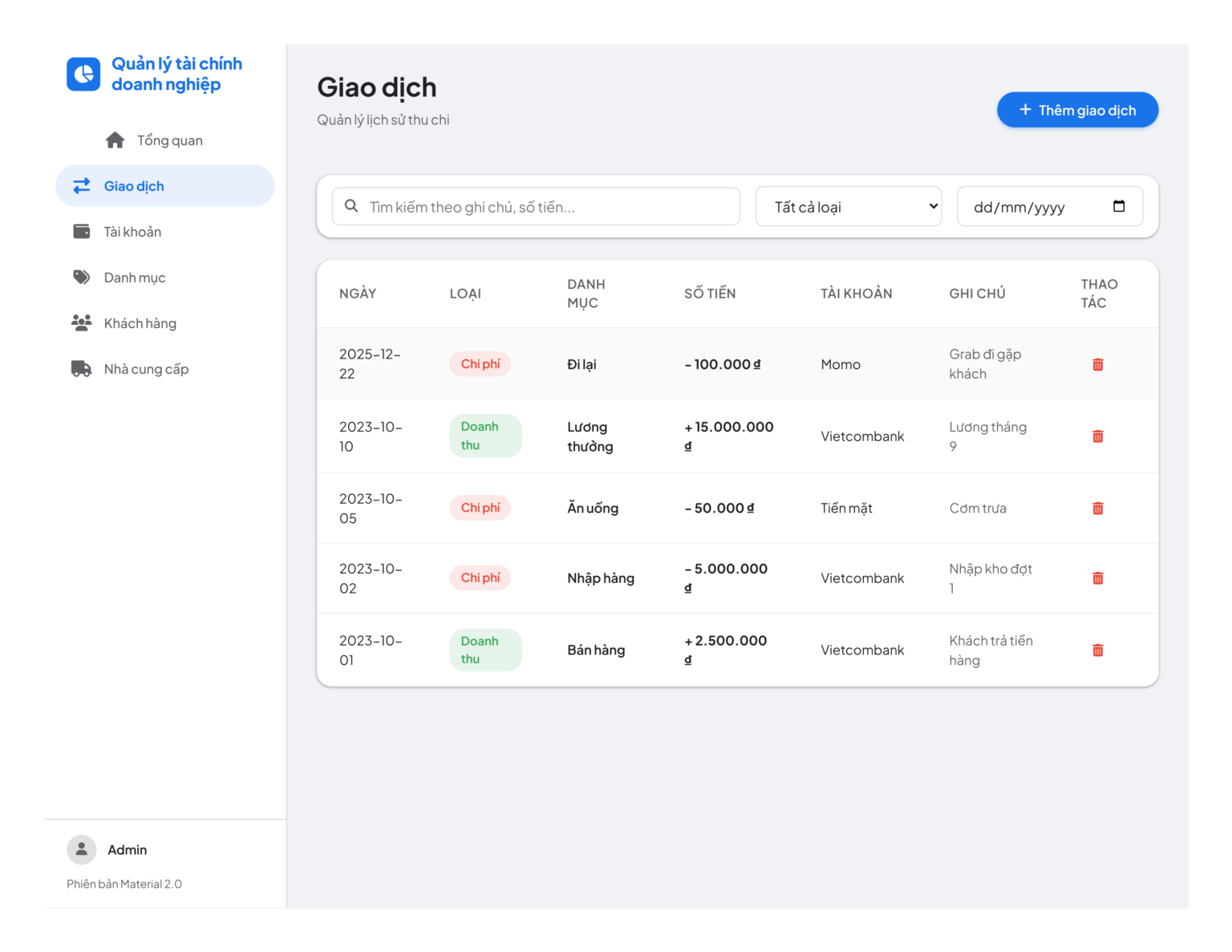Open the calendar picker icon in date field
Image resolution: width=1232 pixels, height=952 pixels.
(x=1119, y=206)
